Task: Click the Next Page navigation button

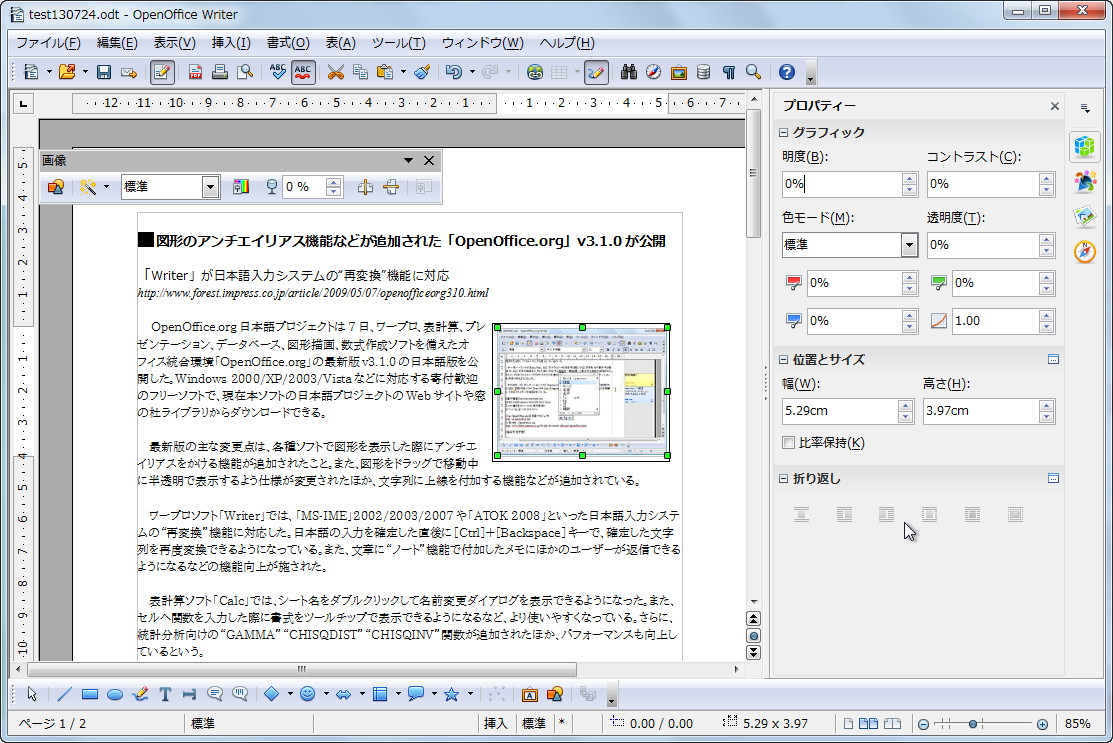Action: coord(754,652)
